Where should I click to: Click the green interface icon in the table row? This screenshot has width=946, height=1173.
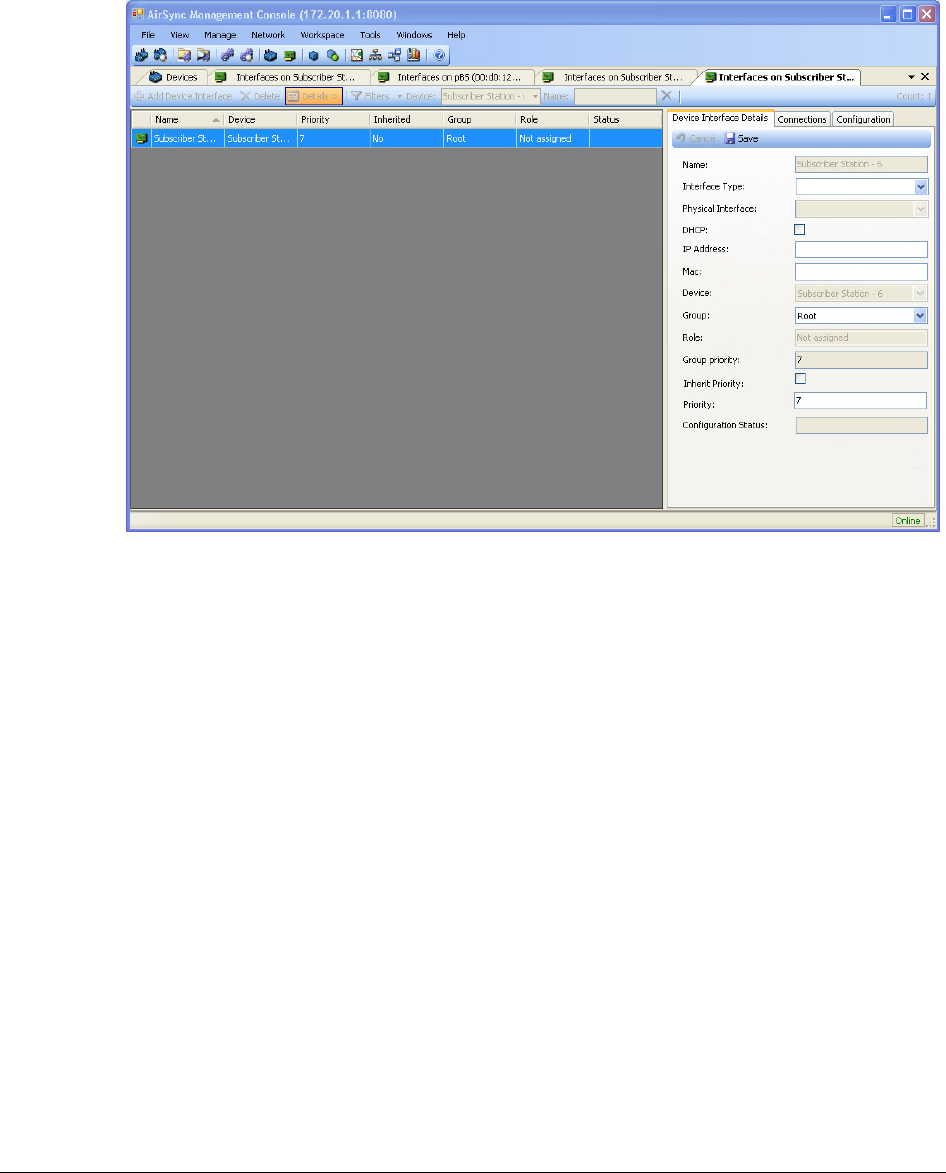pyautogui.click(x=141, y=138)
